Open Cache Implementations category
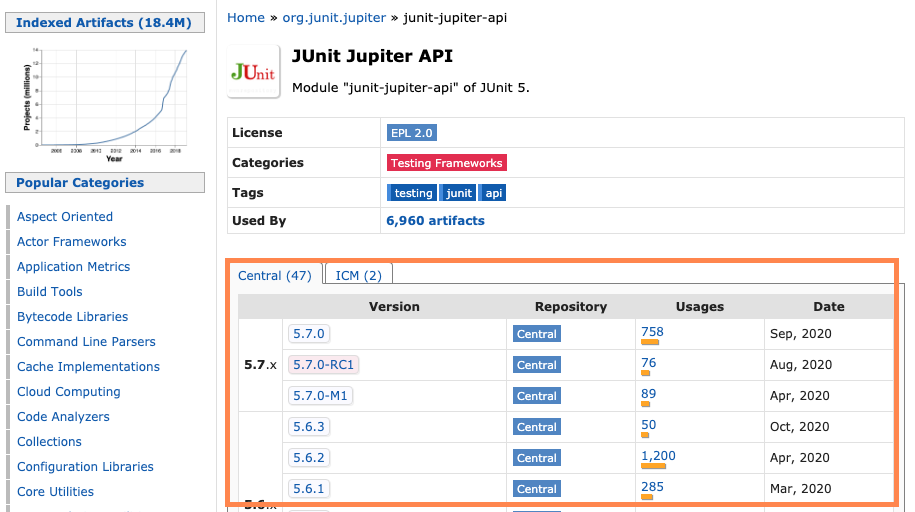 tap(88, 367)
